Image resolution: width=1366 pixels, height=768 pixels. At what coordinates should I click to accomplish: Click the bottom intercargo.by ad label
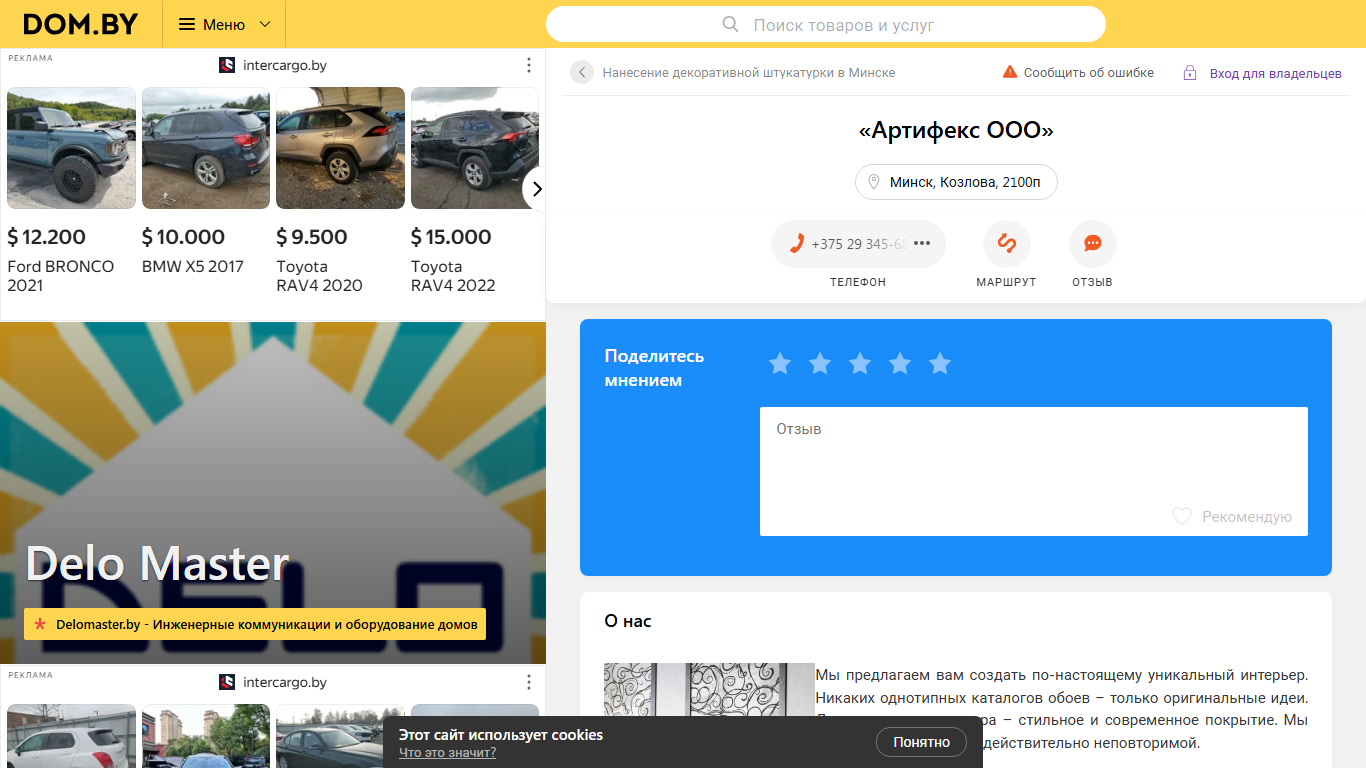[285, 682]
